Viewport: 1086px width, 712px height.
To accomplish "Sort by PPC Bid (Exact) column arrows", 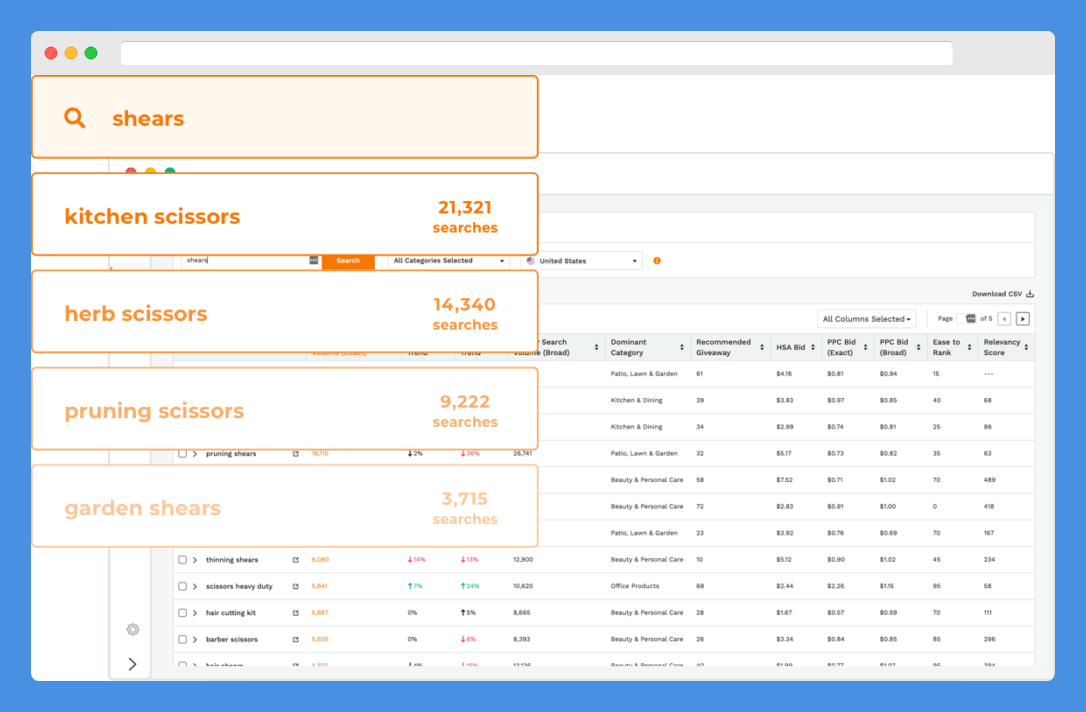I will click(x=866, y=347).
